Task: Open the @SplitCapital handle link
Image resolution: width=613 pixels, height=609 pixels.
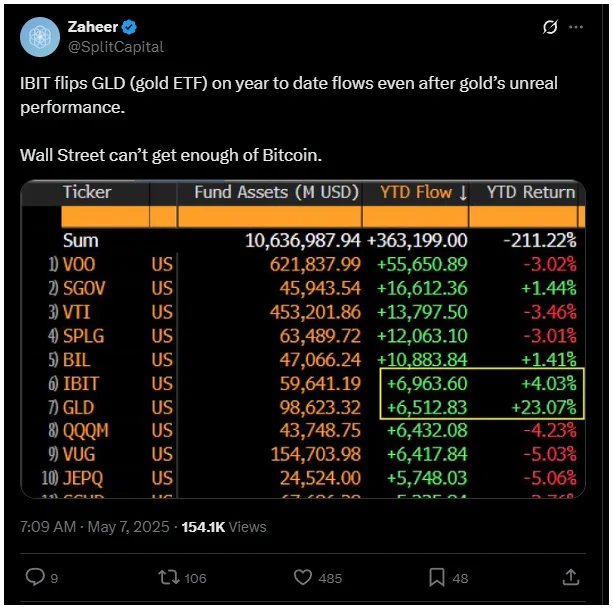Action: pyautogui.click(x=116, y=47)
